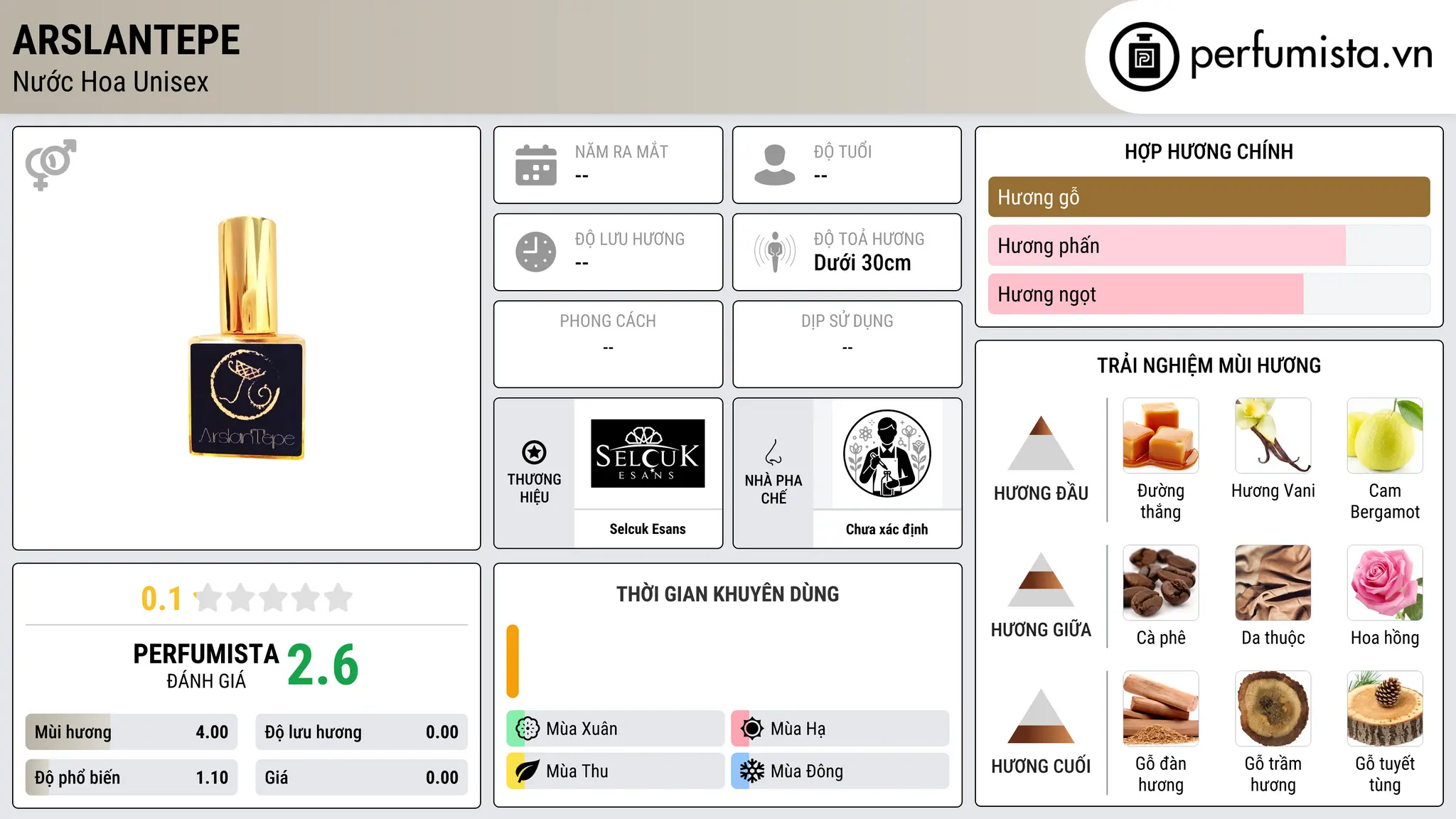Click the Nước Hoa Unisex subtitle
Image resolution: width=1456 pixels, height=819 pixels.
111,82
